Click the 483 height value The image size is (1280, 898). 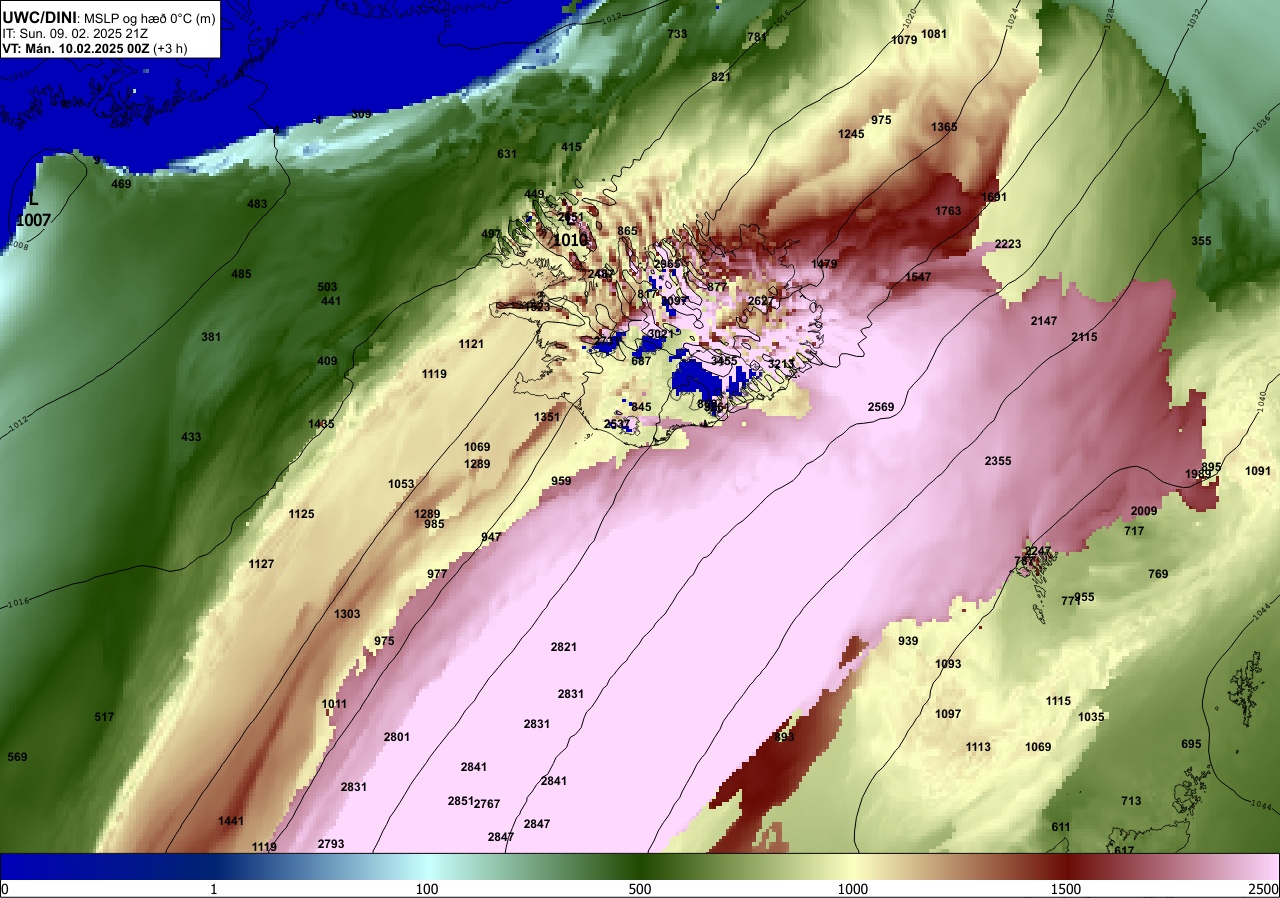[x=257, y=204]
